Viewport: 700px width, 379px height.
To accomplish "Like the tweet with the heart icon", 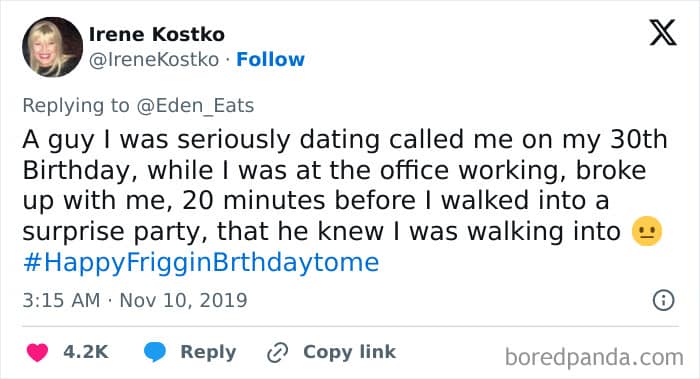I will (37, 352).
